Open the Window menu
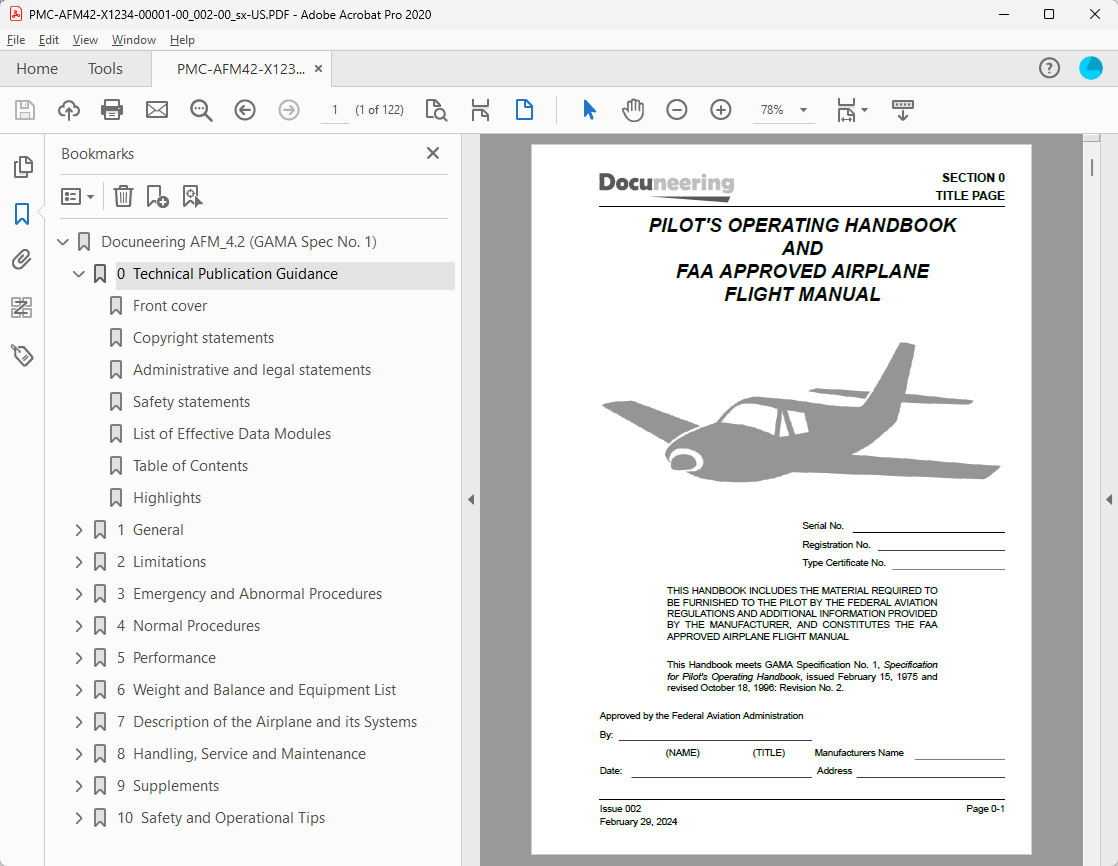Image resolution: width=1118 pixels, height=866 pixels. pyautogui.click(x=133, y=40)
